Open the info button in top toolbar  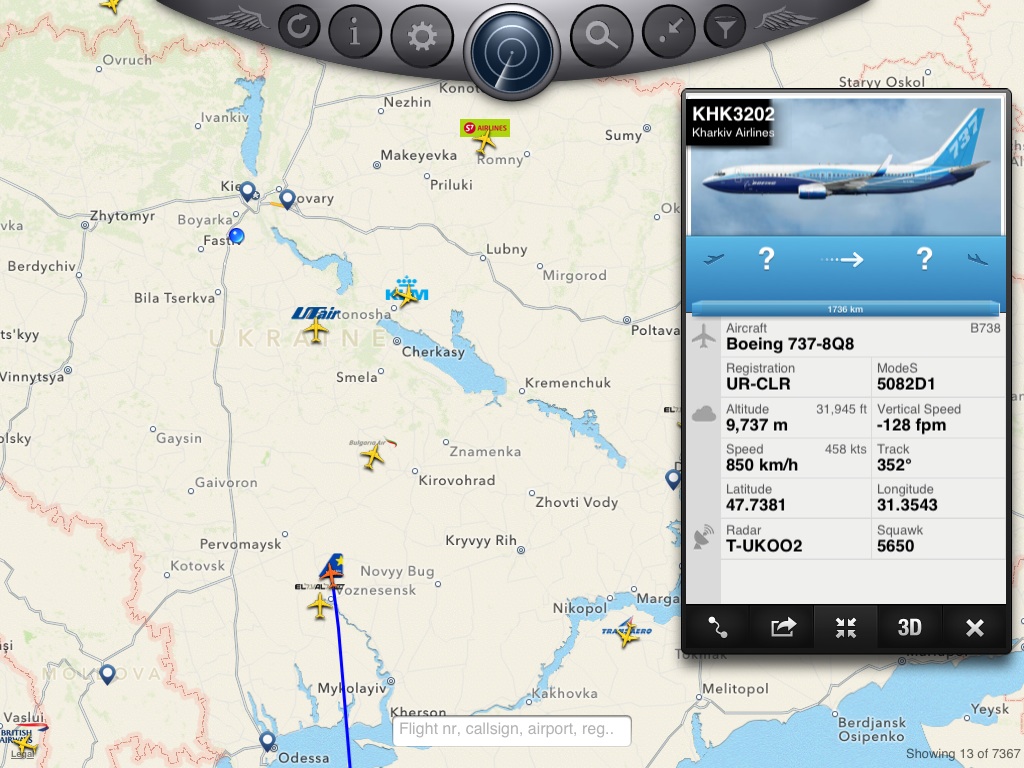tap(355, 31)
